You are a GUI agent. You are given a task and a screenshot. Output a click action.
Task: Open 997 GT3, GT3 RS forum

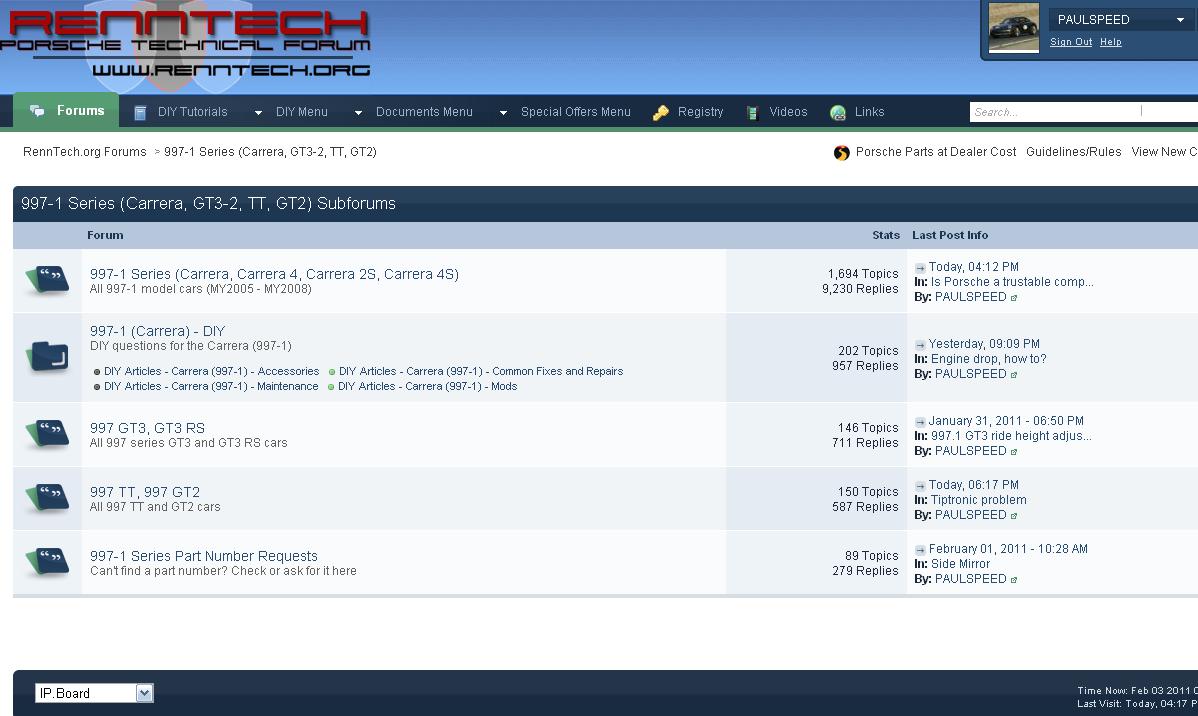pyautogui.click(x=147, y=428)
